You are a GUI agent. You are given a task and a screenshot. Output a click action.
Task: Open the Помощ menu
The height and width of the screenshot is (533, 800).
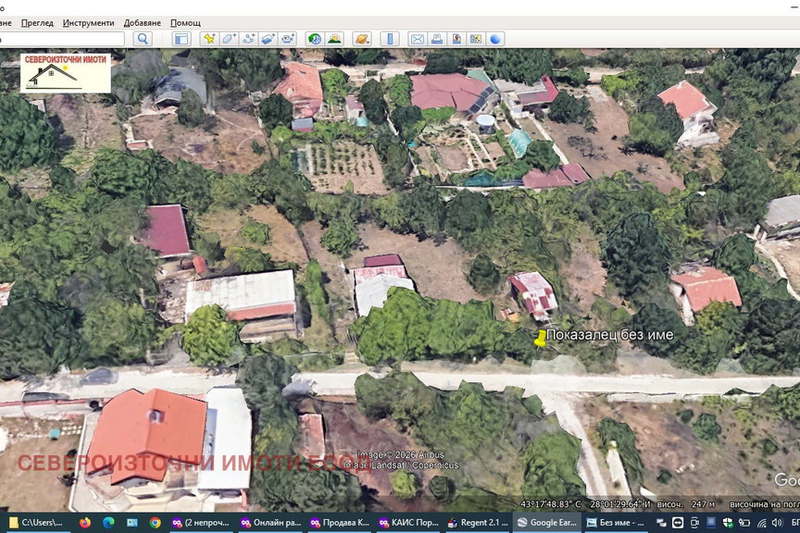tap(185, 23)
